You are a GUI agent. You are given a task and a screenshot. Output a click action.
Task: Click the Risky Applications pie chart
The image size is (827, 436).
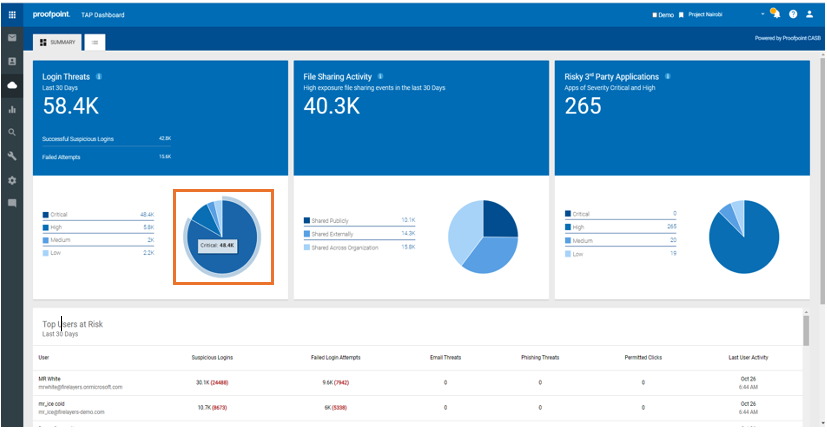click(x=744, y=237)
